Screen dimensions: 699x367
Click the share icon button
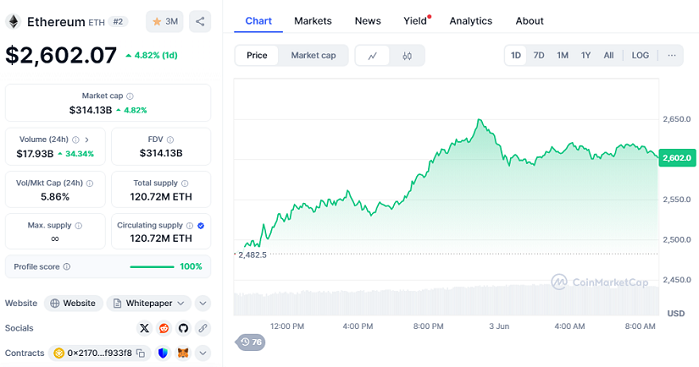(200, 21)
